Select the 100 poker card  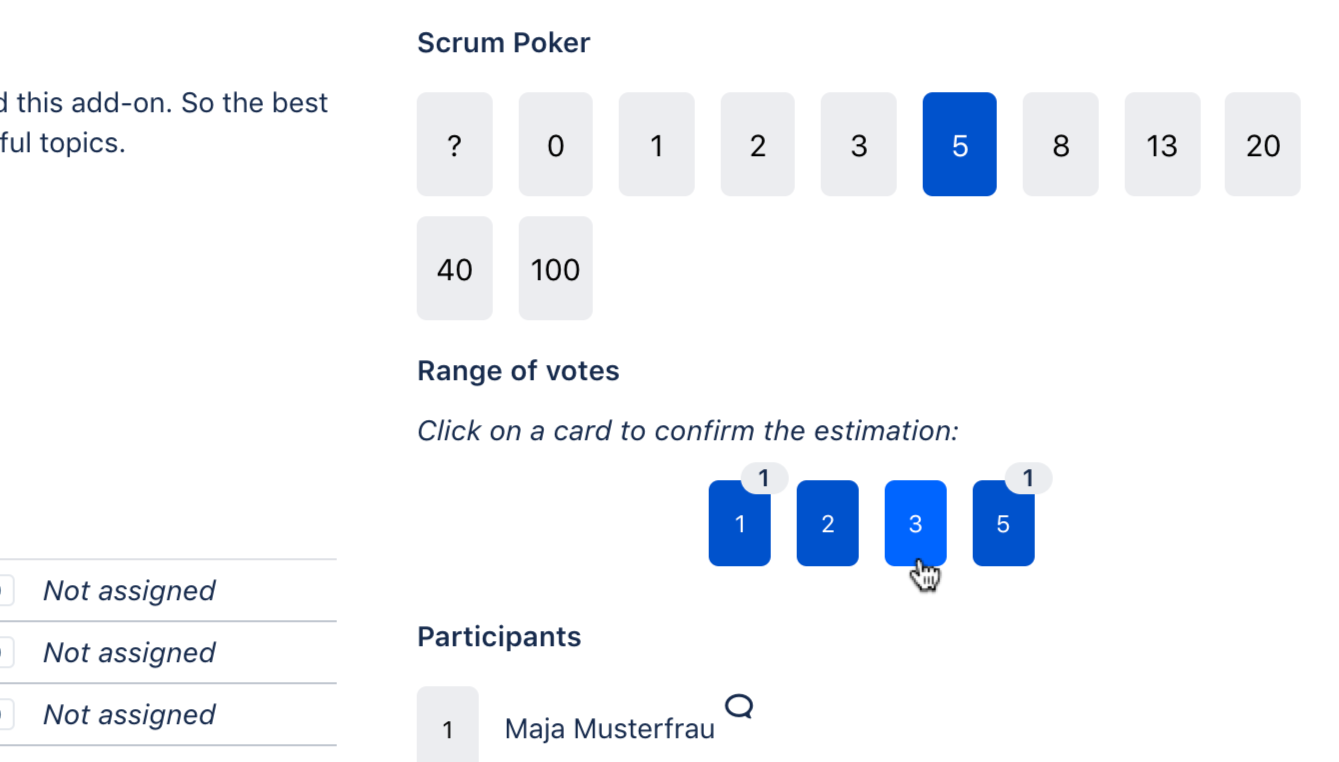555,269
